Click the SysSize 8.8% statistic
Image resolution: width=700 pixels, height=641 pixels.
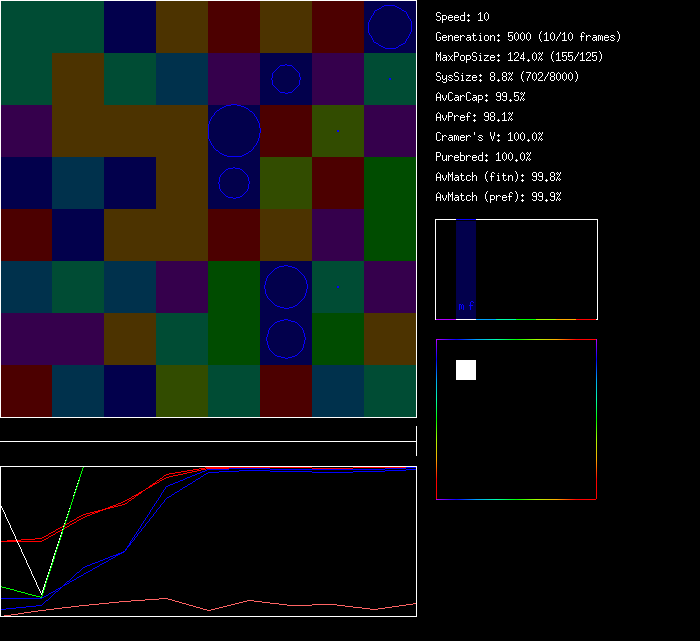pos(506,77)
